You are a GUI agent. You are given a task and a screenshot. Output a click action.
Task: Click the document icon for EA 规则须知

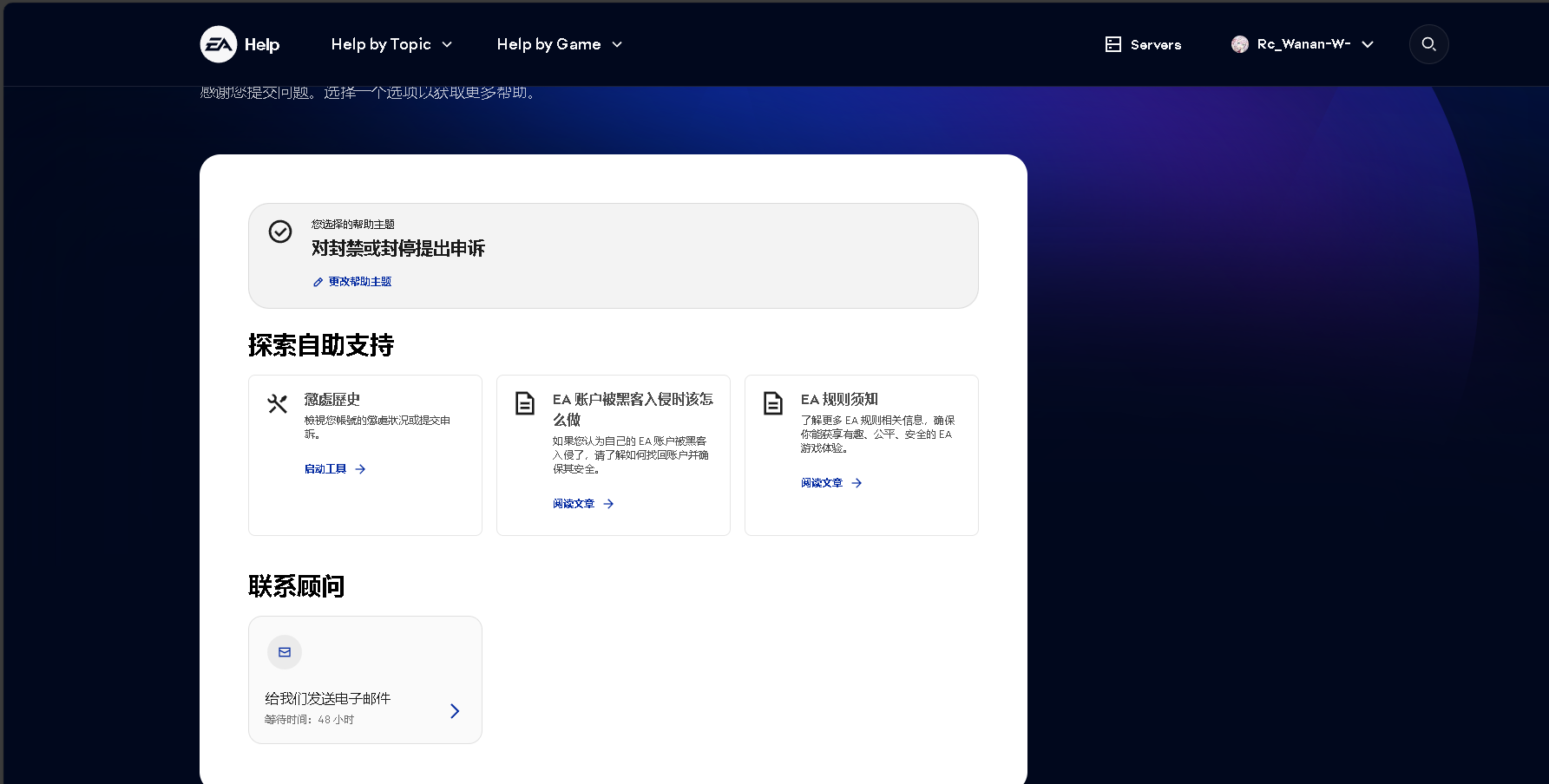click(773, 403)
